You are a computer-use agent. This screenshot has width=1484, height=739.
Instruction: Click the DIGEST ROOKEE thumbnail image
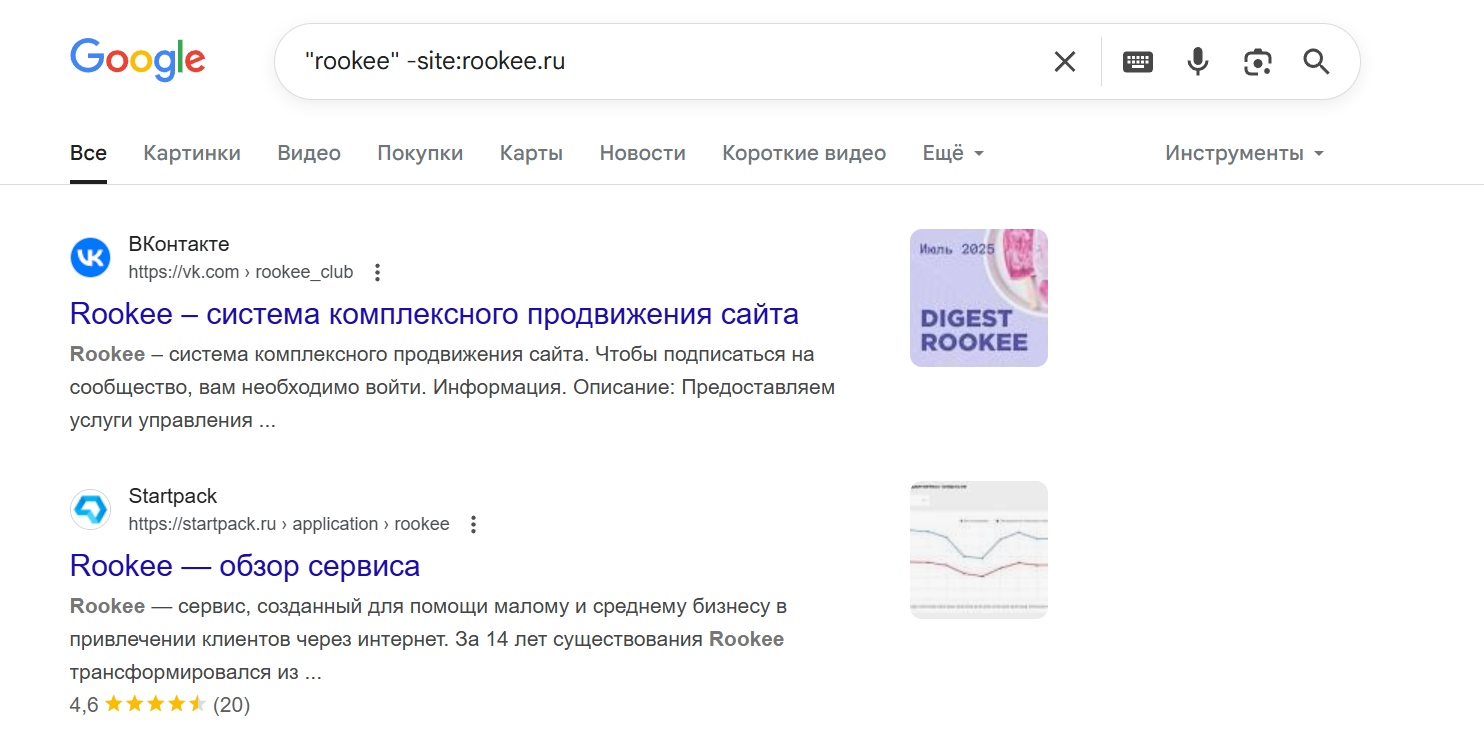[x=978, y=297]
